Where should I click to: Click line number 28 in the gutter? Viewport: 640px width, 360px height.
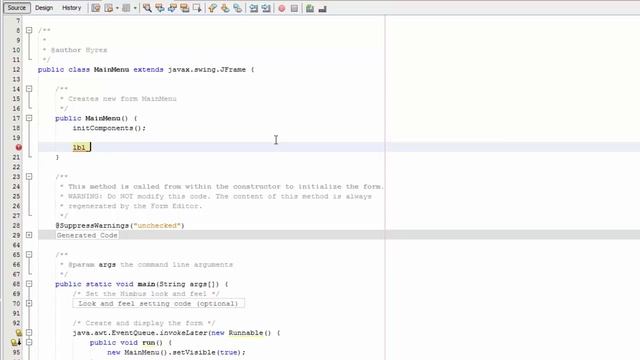coord(16,225)
